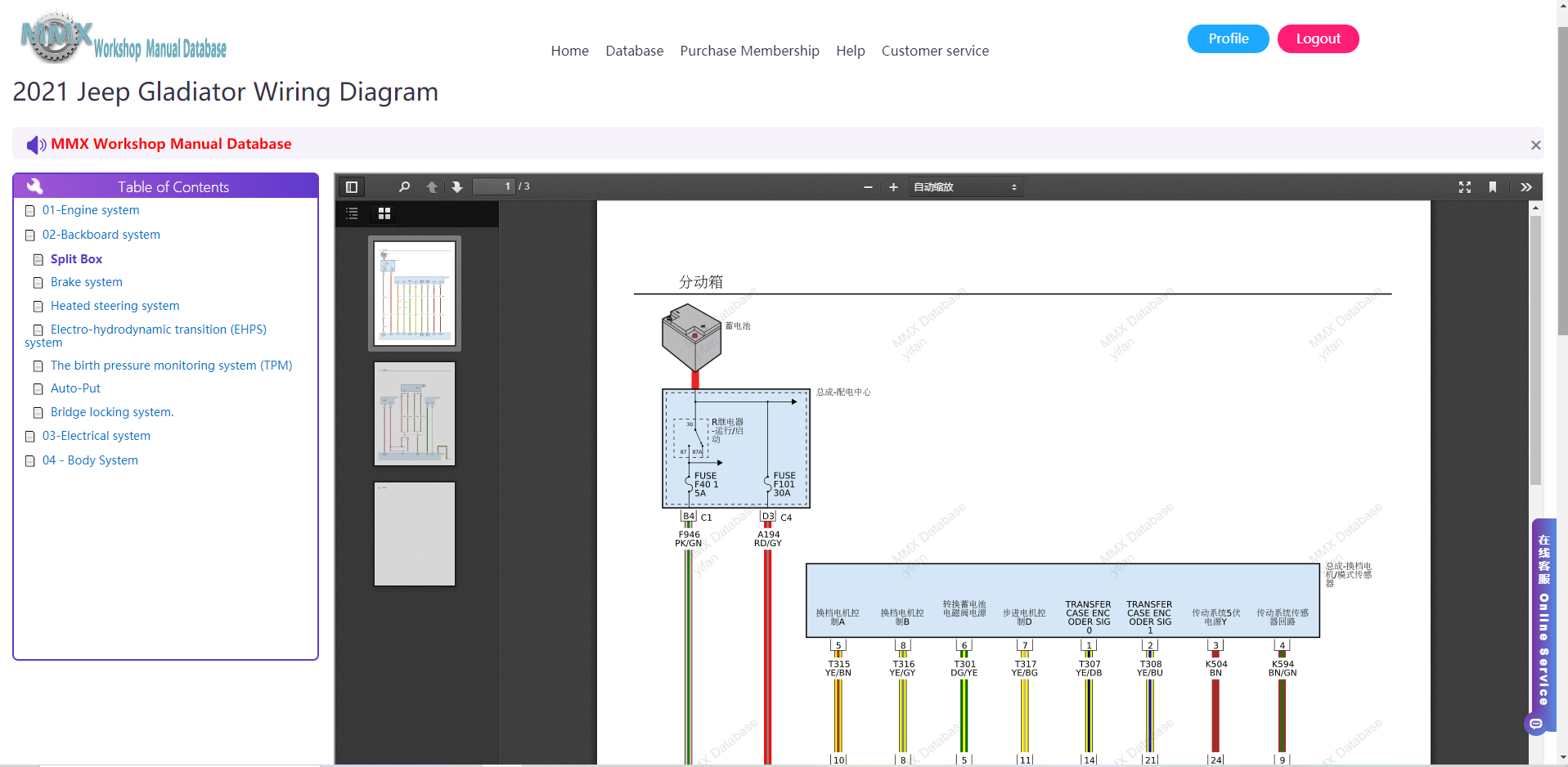
Task: Click the page number input field
Action: click(x=494, y=186)
